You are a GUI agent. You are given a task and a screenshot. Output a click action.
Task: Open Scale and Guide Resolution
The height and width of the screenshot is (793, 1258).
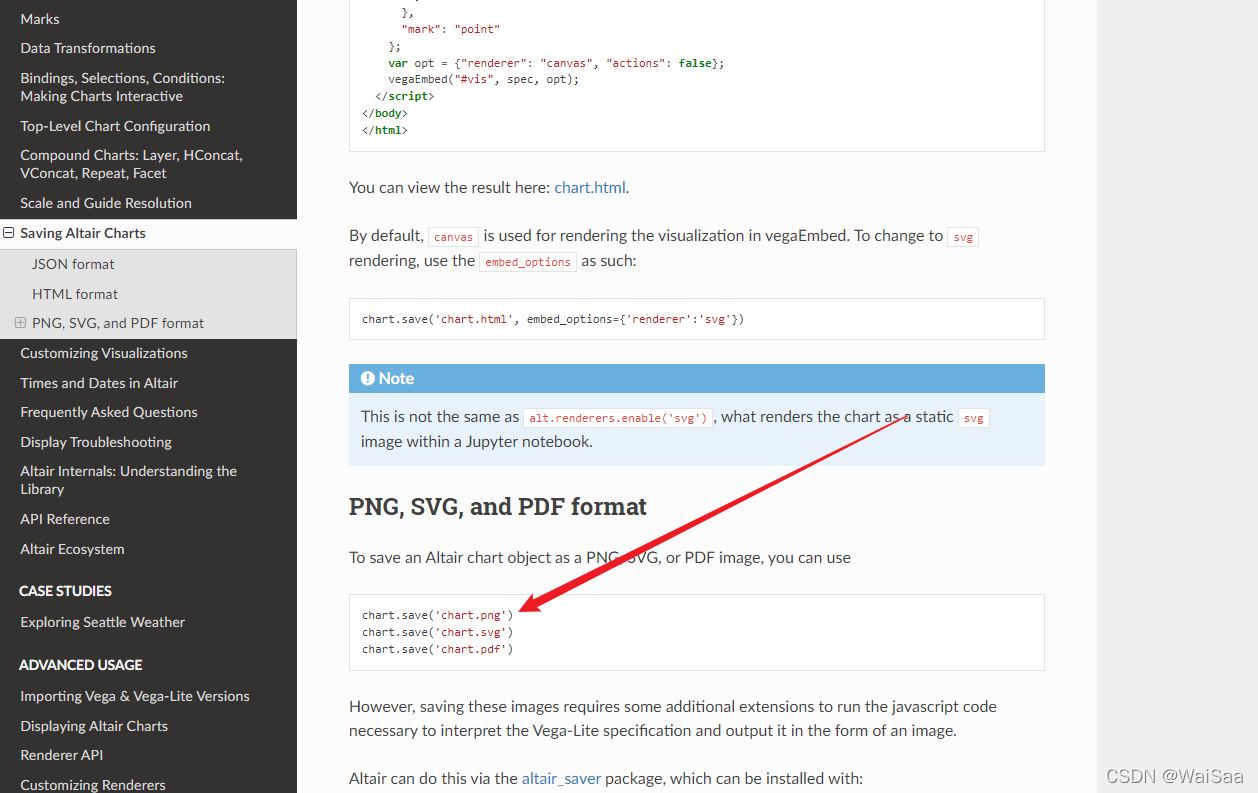click(106, 203)
